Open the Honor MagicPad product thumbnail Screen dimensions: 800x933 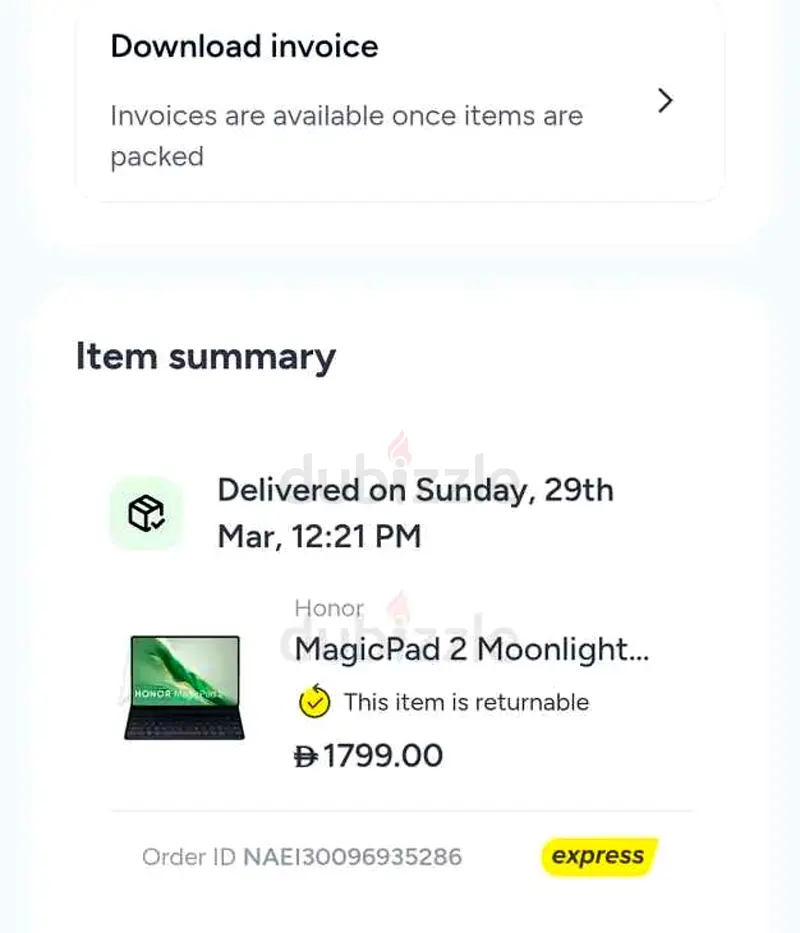[184, 687]
